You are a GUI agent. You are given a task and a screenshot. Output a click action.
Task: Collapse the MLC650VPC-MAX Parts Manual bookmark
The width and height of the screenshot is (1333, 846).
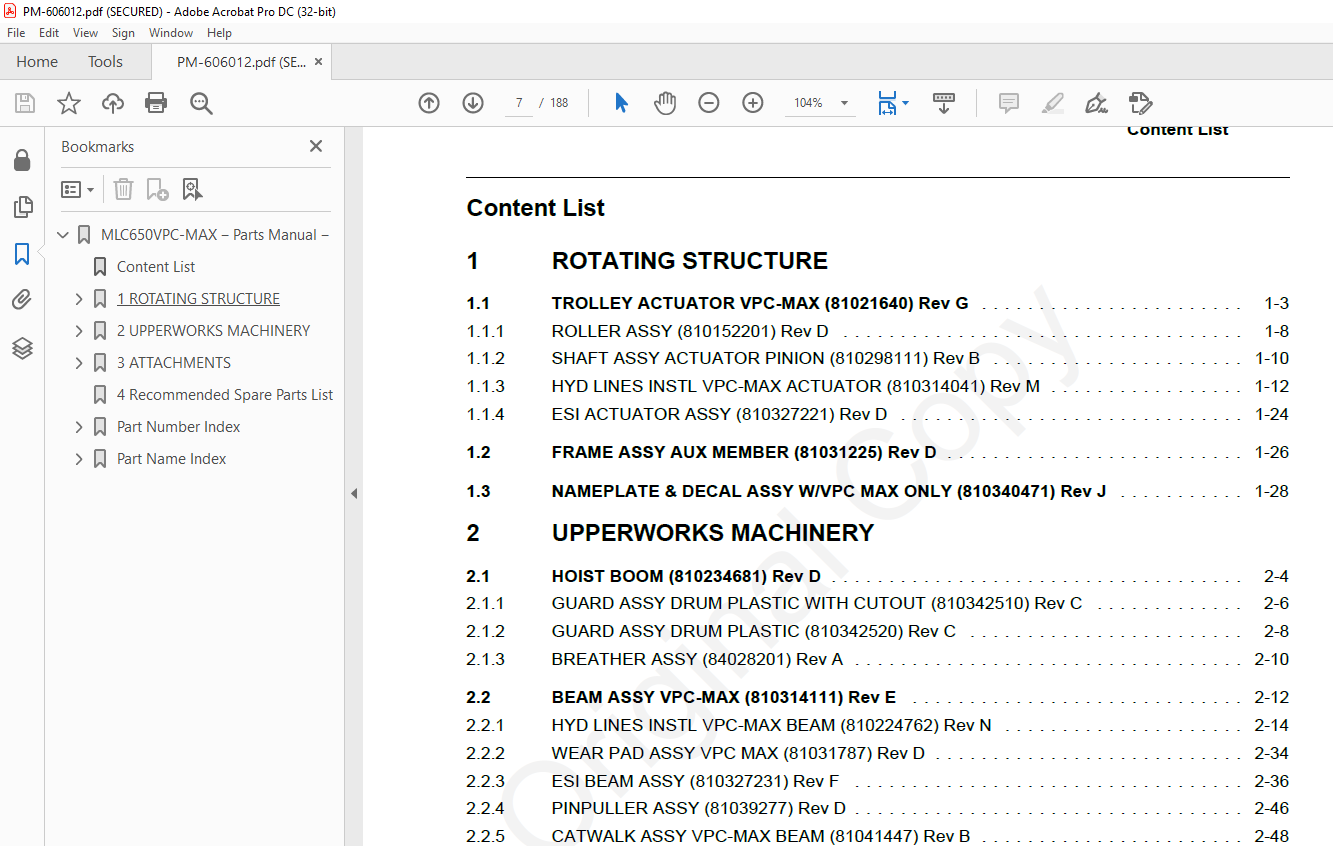point(64,235)
